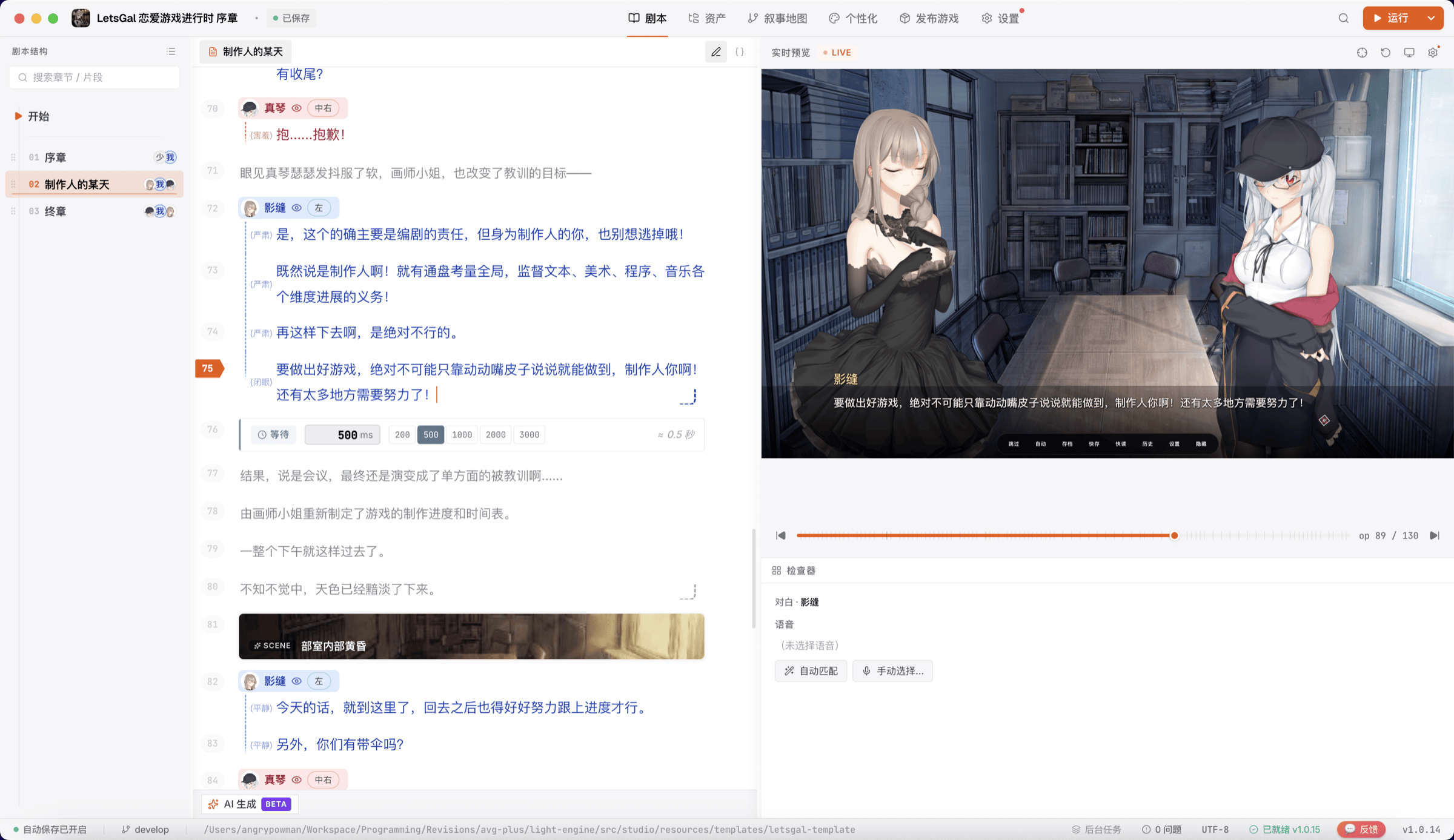Click the AI 生成 sparkle icon

pyautogui.click(x=213, y=804)
